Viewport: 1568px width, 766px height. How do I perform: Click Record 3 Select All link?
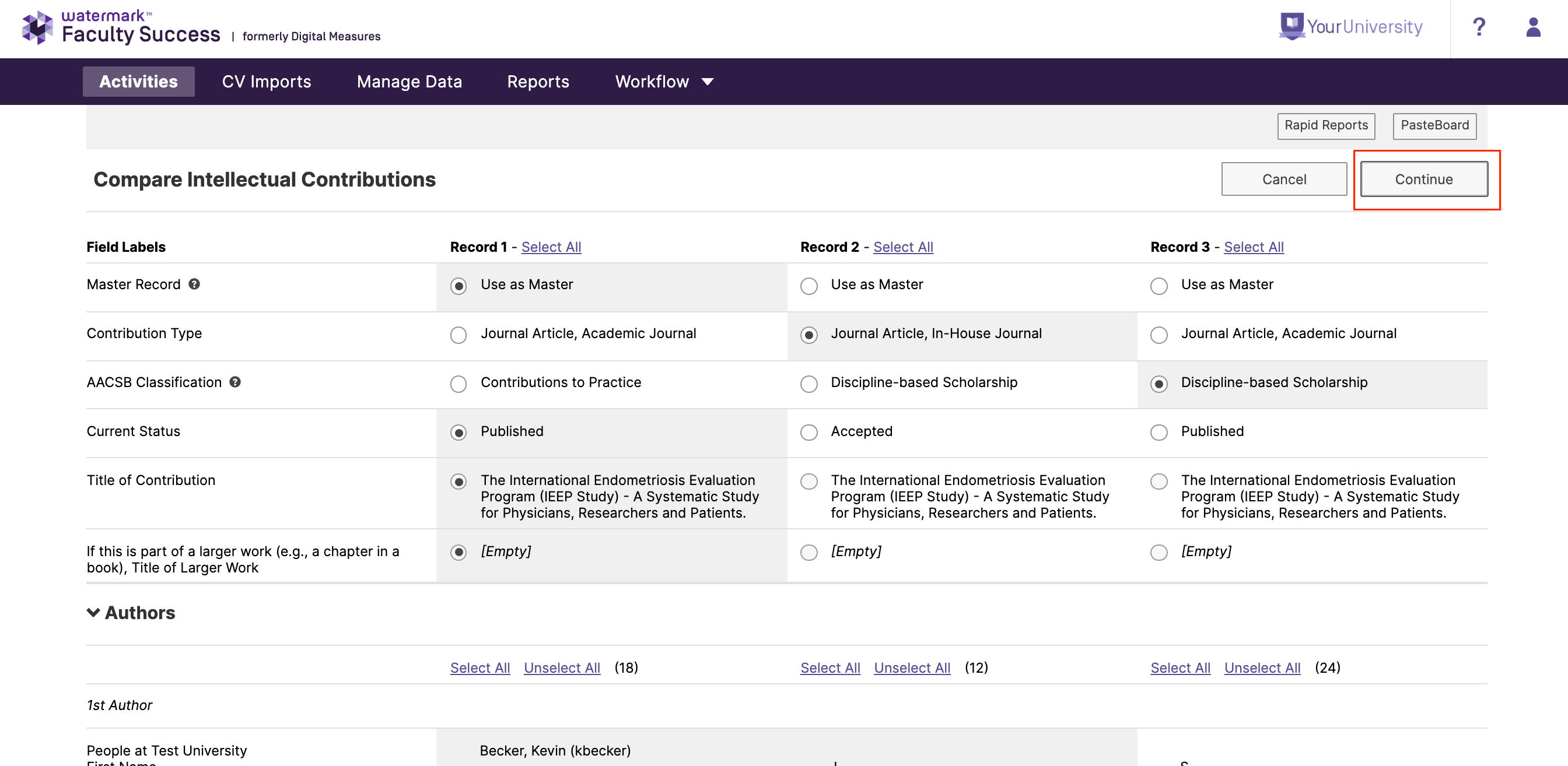pos(1254,247)
